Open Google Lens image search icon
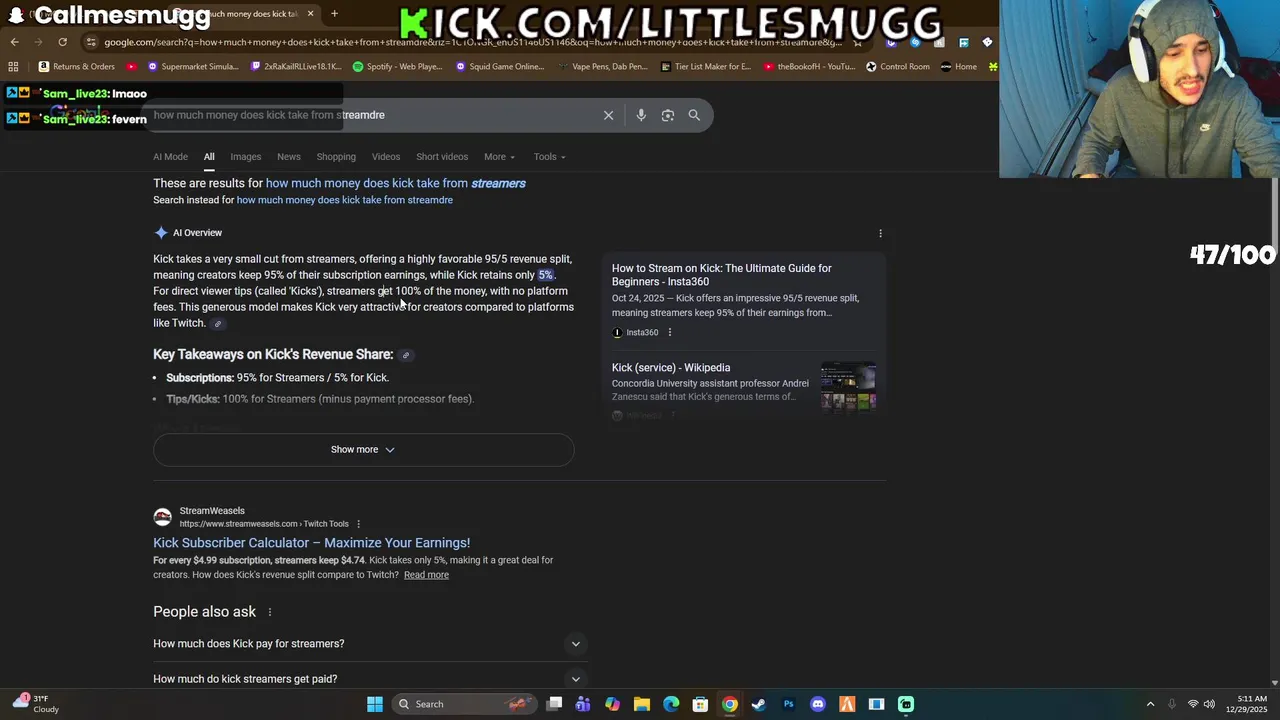1280x720 pixels. (668, 115)
